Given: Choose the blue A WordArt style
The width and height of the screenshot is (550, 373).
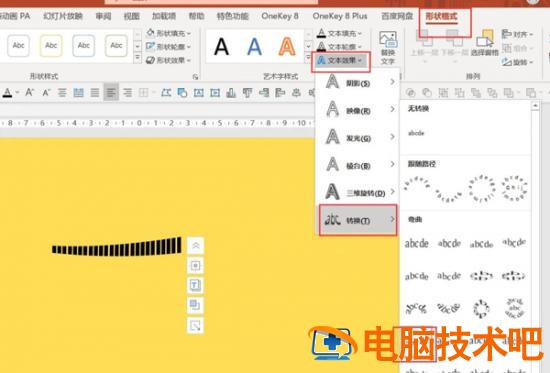Looking at the screenshot, I should pyautogui.click(x=254, y=47).
